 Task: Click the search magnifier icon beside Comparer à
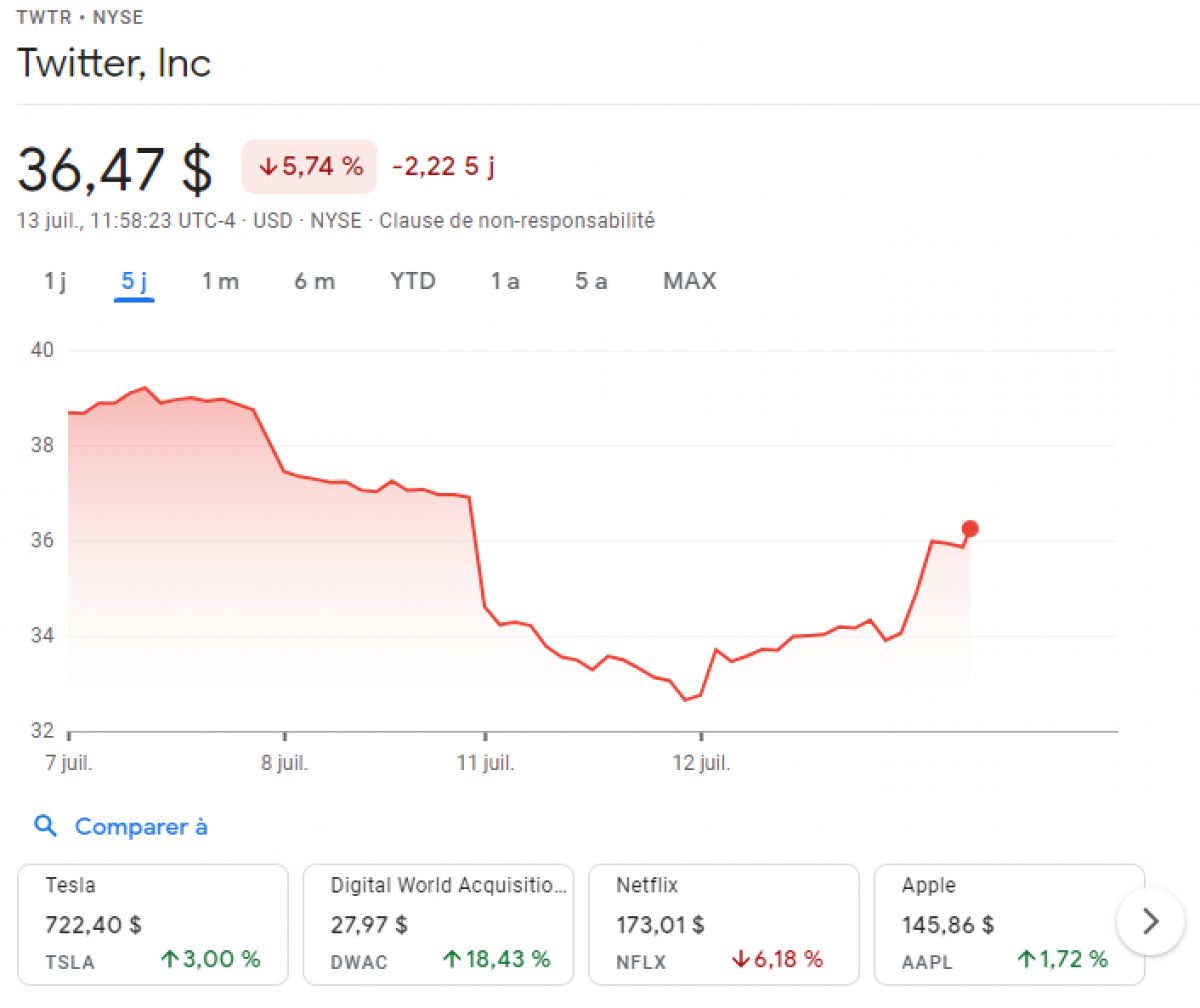point(45,826)
